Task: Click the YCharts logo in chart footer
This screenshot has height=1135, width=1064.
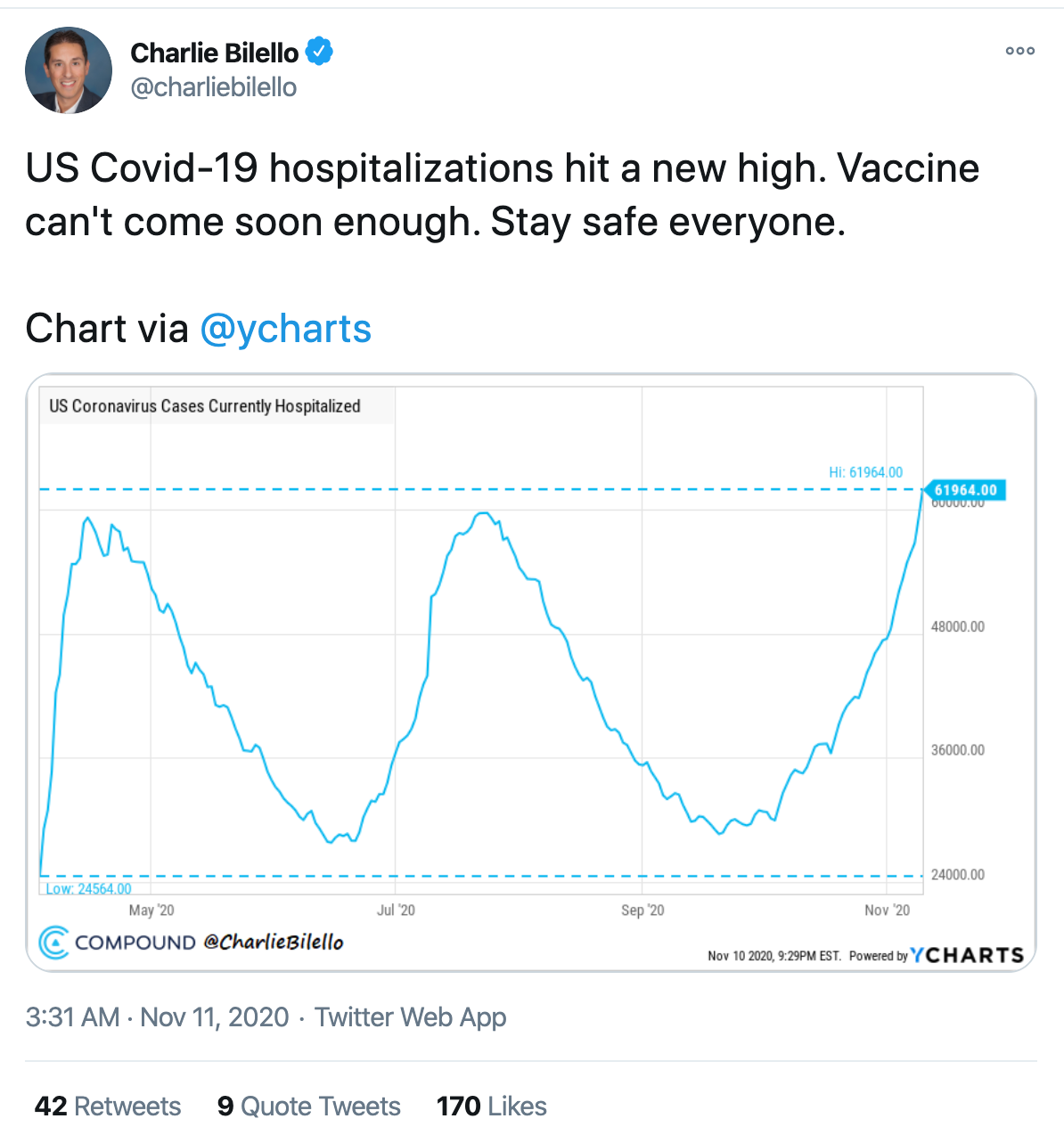Action: [x=968, y=955]
